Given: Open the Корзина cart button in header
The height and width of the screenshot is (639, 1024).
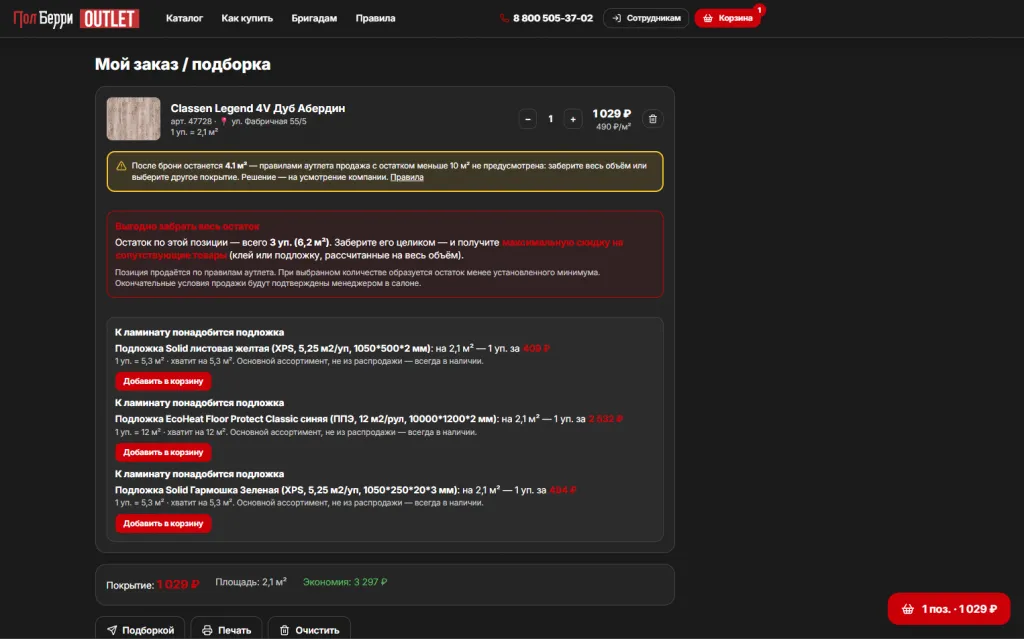Looking at the screenshot, I should pos(728,18).
